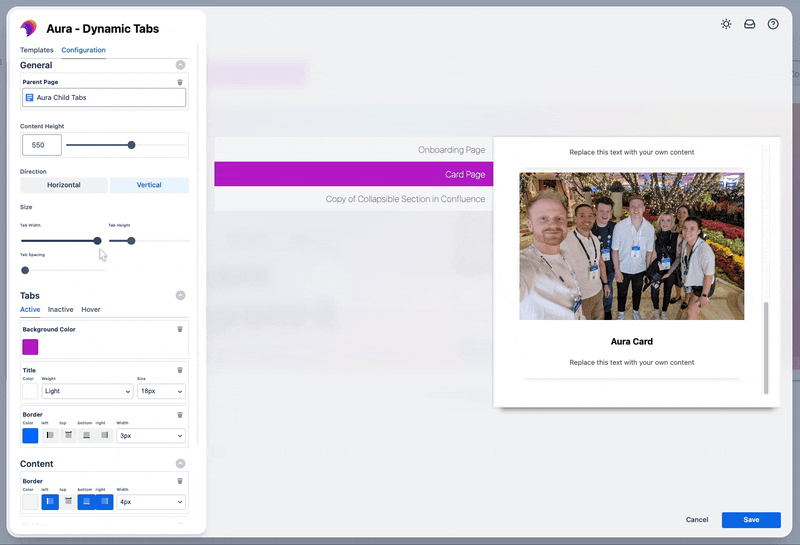Viewport: 800px width, 545px height.
Task: Open Copy of Collapsible Section tab
Action: (x=354, y=199)
